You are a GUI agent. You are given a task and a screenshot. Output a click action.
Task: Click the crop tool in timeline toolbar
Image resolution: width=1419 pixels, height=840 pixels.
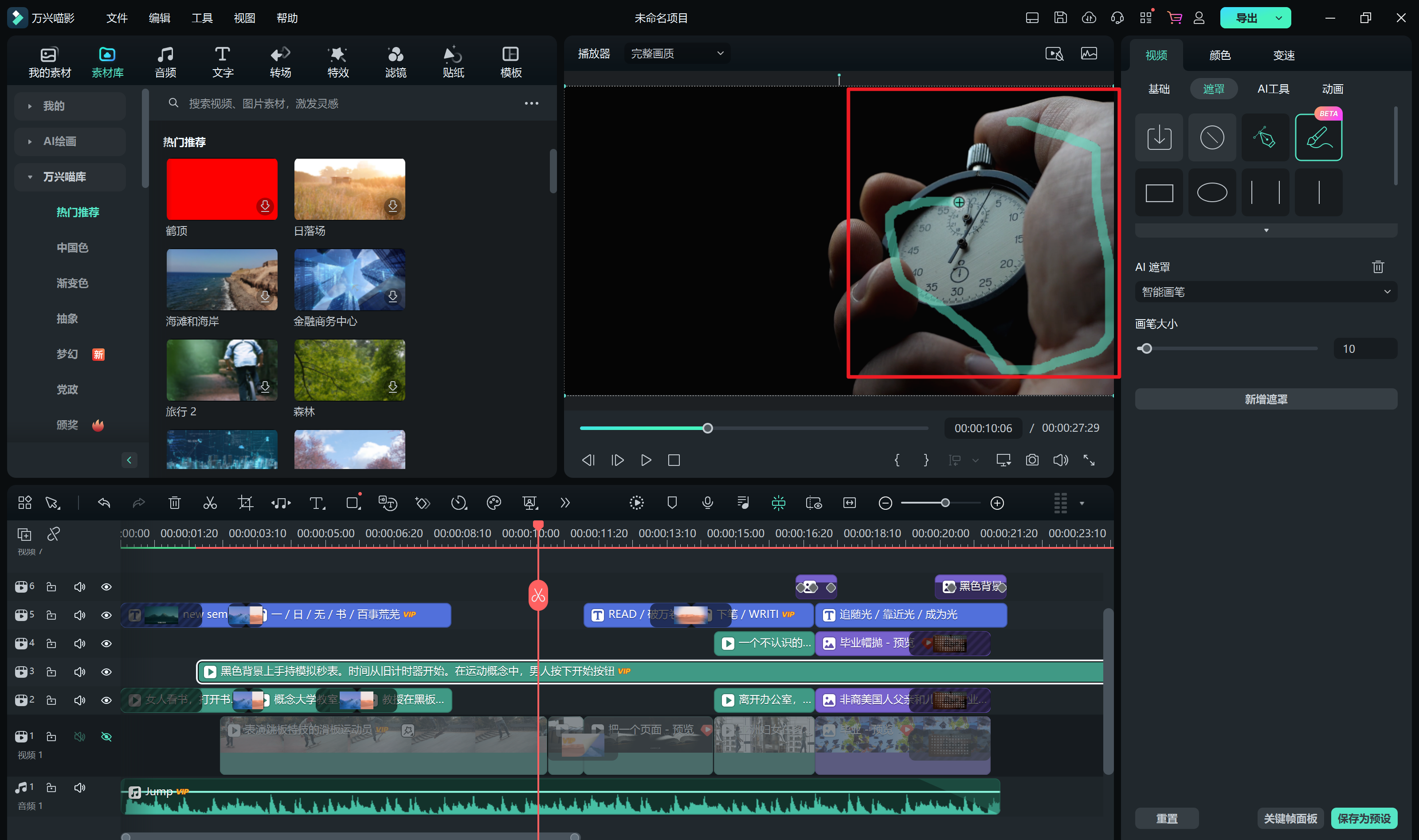point(245,503)
